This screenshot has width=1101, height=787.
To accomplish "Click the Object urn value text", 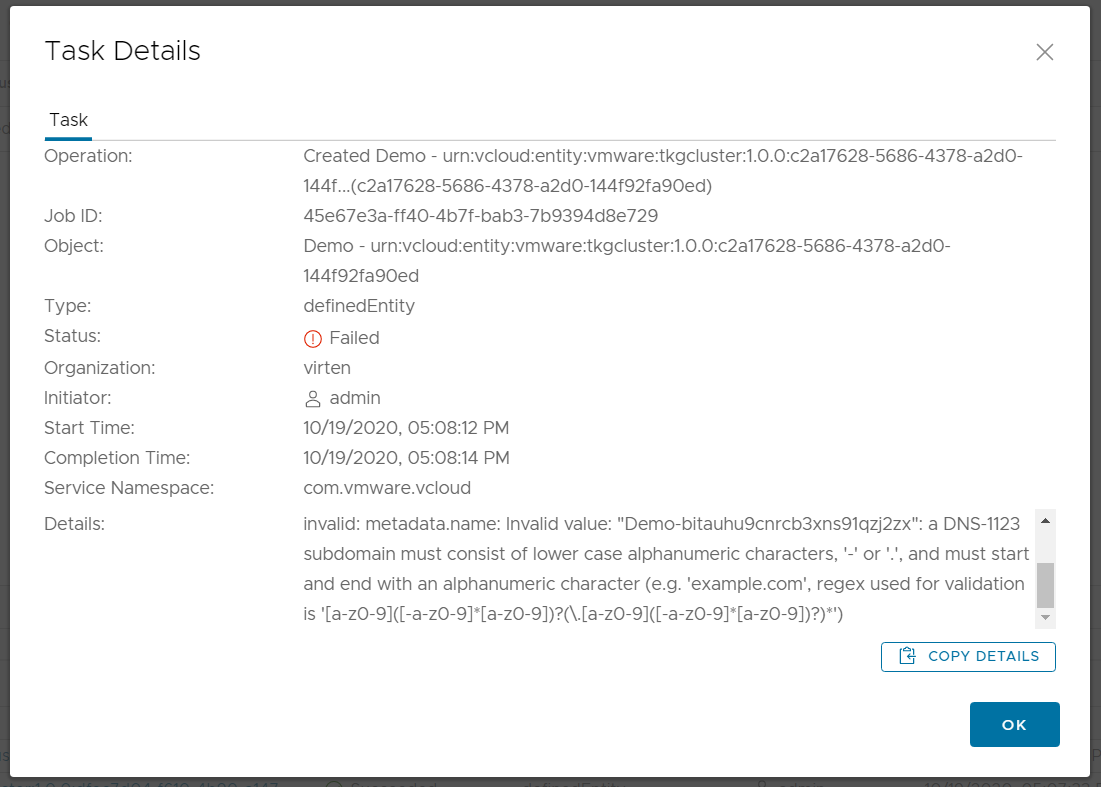I will coord(626,260).
